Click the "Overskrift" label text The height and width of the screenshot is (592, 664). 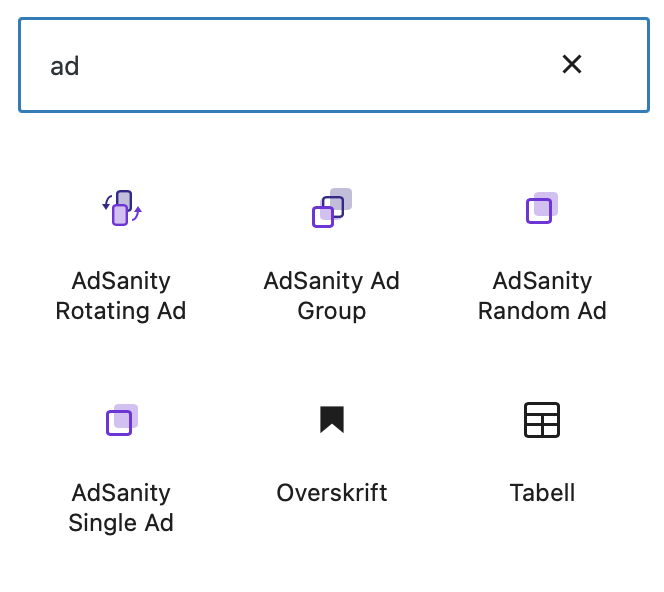[331, 493]
